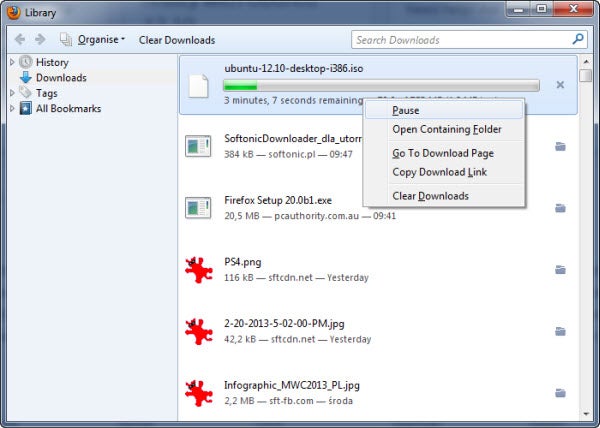This screenshot has width=600, height=428.
Task: Cancel the ubuntu iso download
Action: tap(560, 85)
